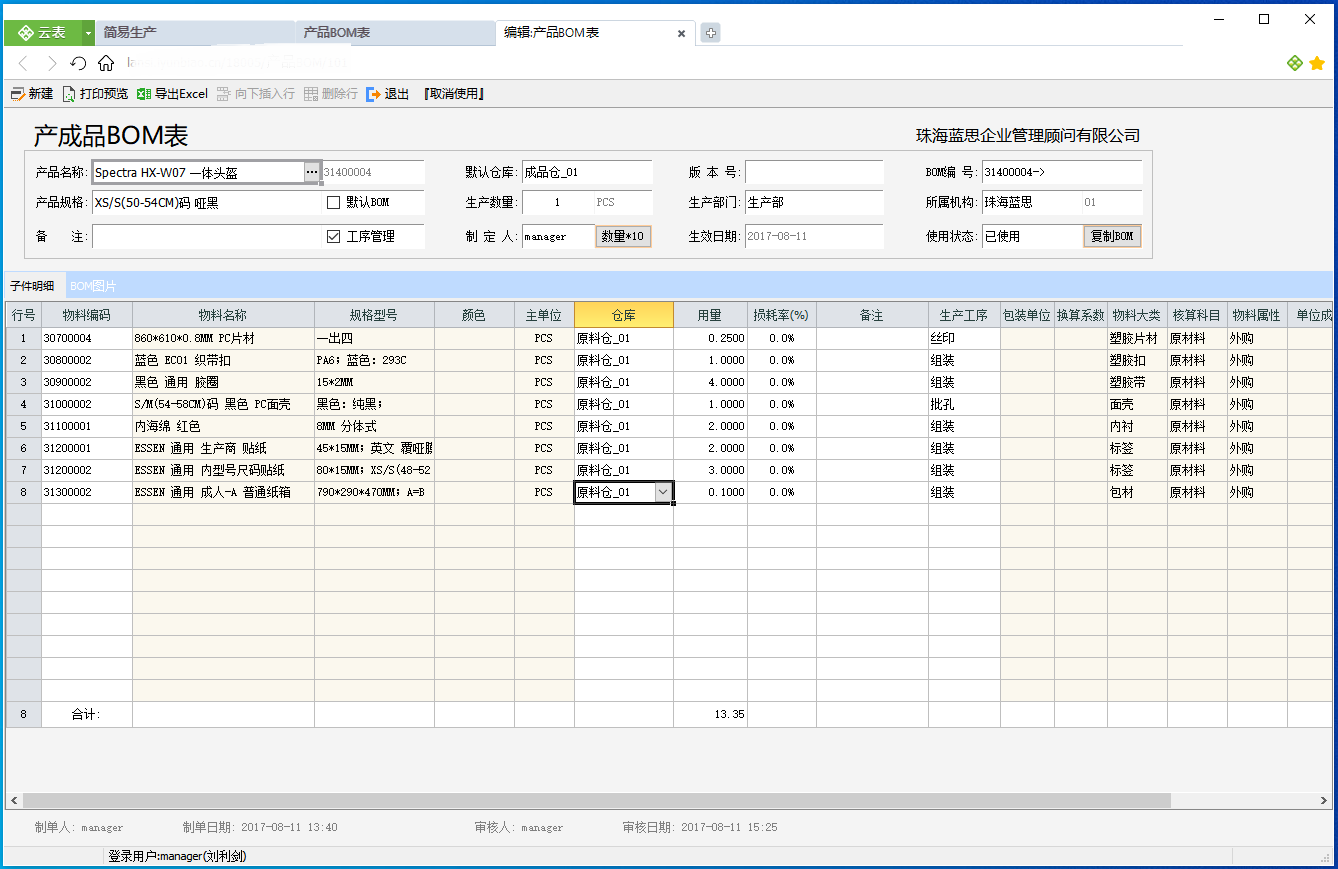Click 删除行 toolbar item
This screenshot has width=1338, height=869.
[x=331, y=94]
